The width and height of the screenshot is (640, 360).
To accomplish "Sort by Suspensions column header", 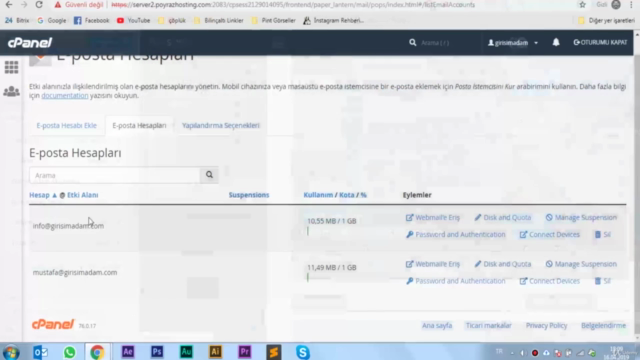I will (249, 195).
